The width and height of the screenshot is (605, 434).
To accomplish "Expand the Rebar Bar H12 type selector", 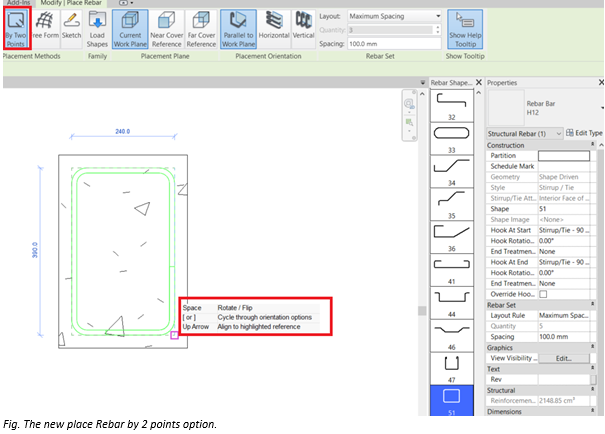I will tap(602, 108).
